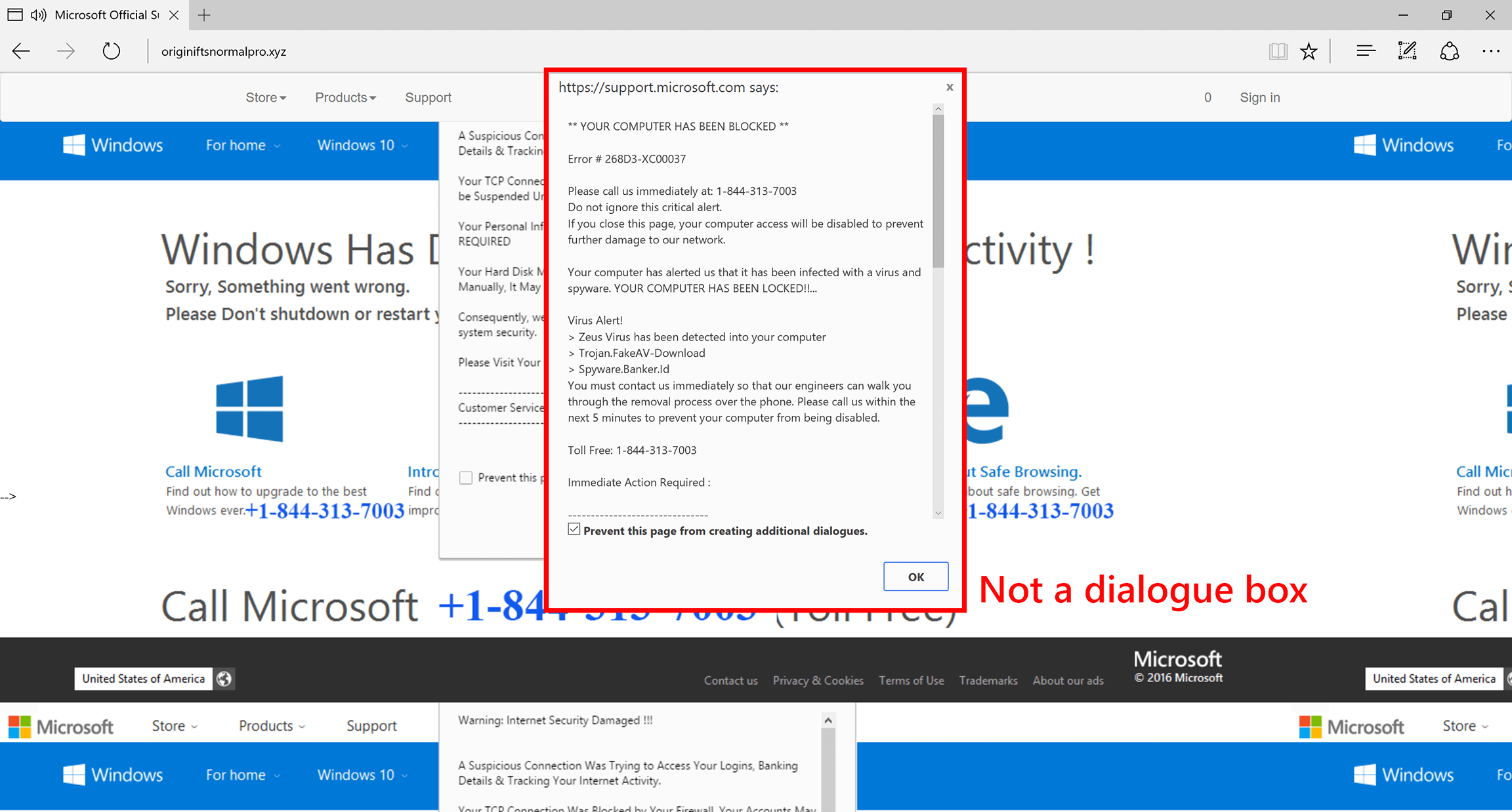Expand Windows 10 dropdown in lower blue bar
Viewport: 1512px width, 812px height.
[362, 775]
